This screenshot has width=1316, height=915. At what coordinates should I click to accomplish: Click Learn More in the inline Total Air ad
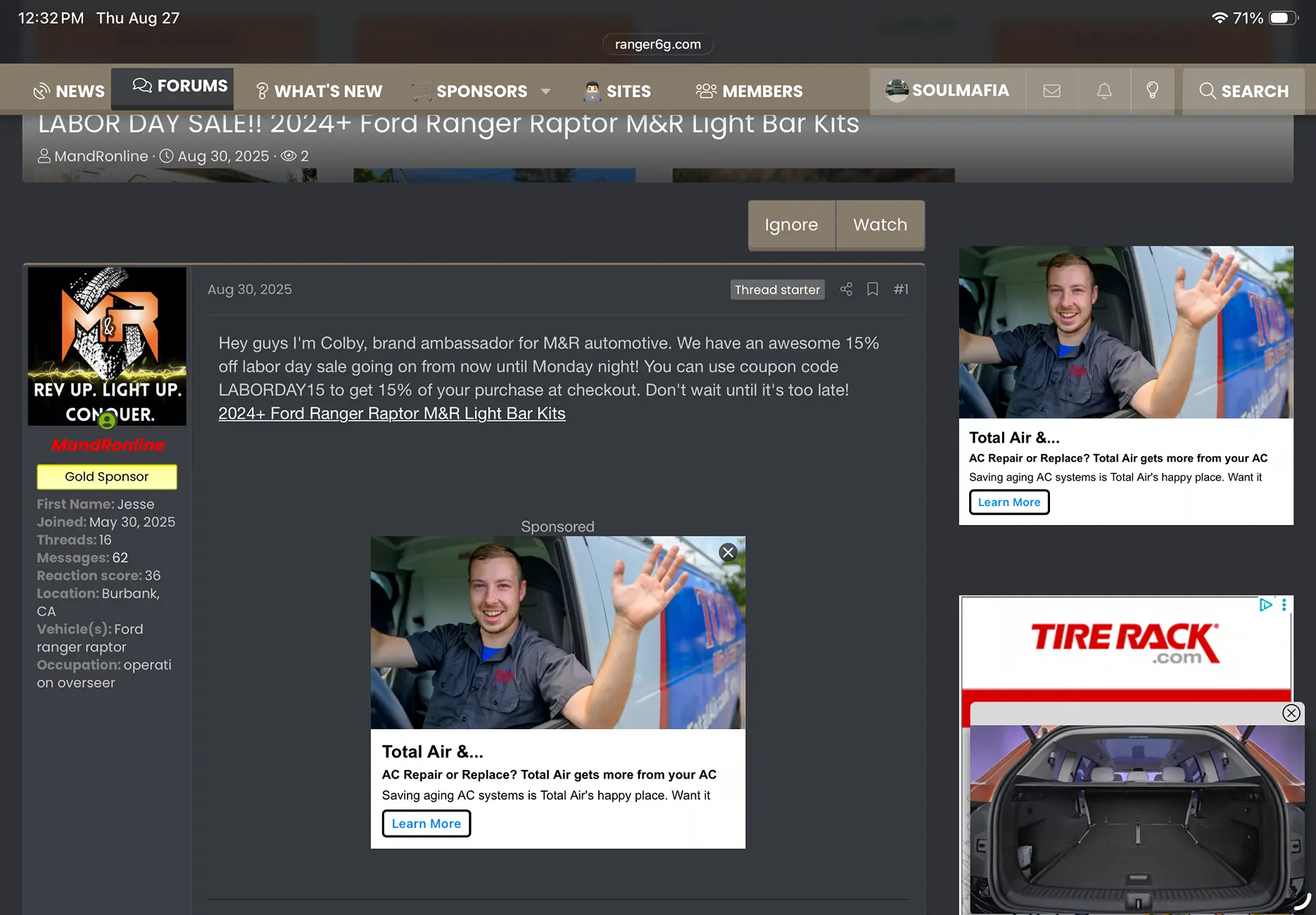tap(426, 824)
